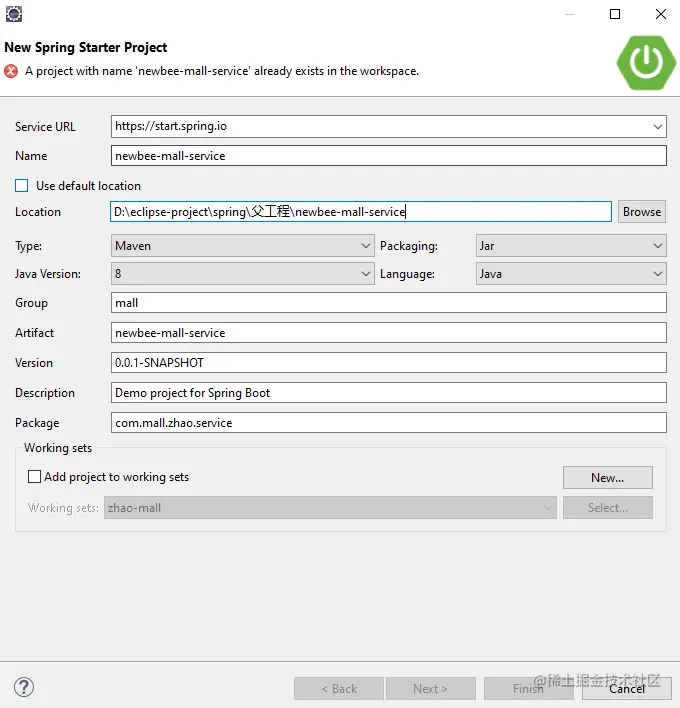The image size is (680, 708).
Task: Click the 'Language:' label
Action: pyautogui.click(x=407, y=274)
